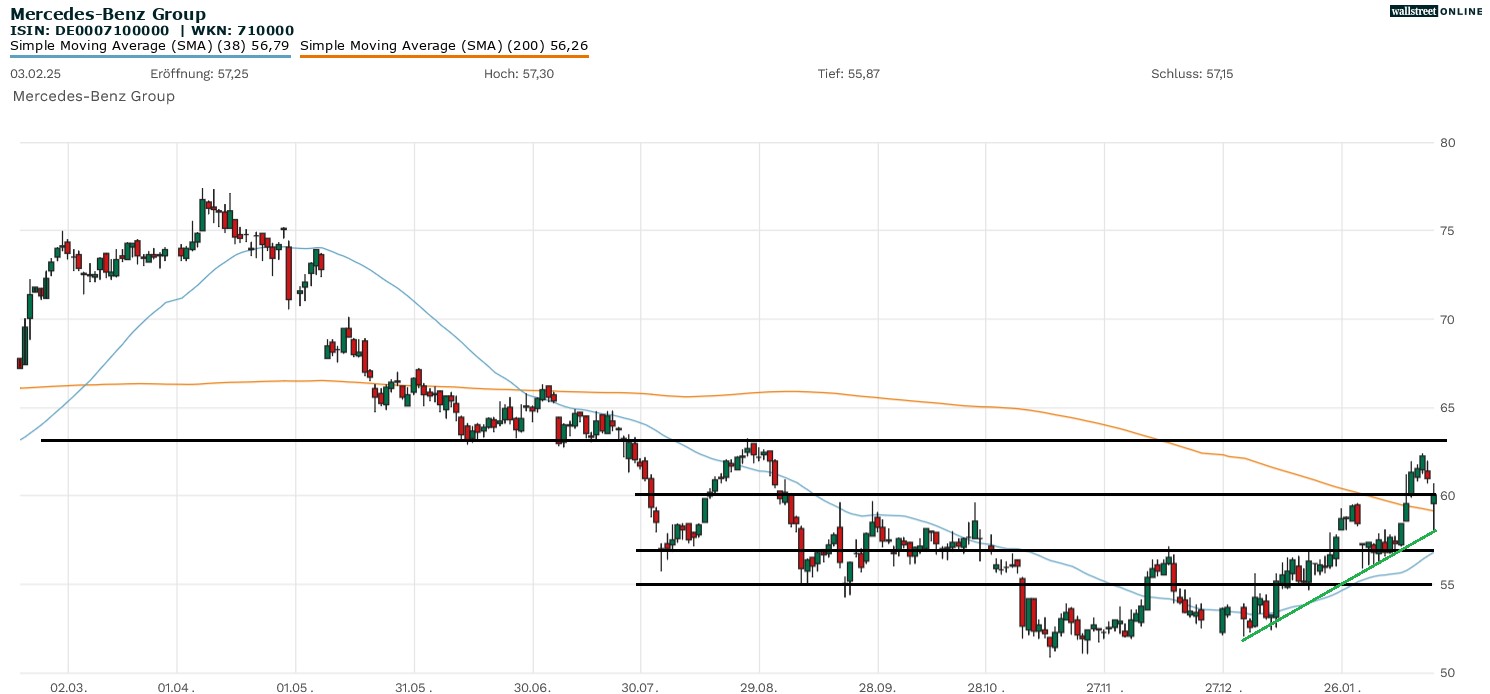This screenshot has height=694, width=1490.
Task: Click the wallstreet ONLINE logo
Action: [x=1436, y=11]
